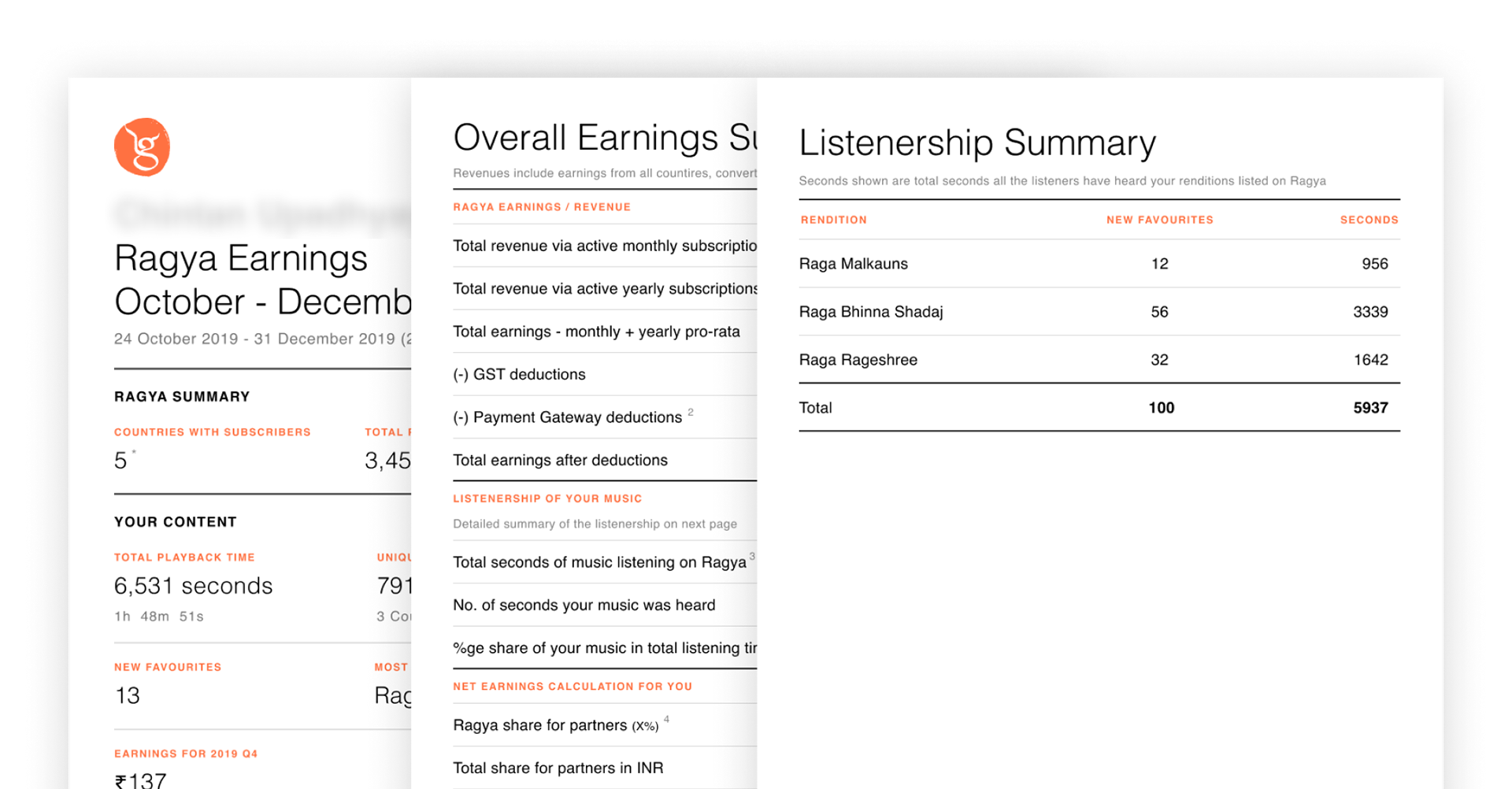Click 'NEW FAVOURITES' label on first page
The width and height of the screenshot is (1512, 789).
click(168, 667)
